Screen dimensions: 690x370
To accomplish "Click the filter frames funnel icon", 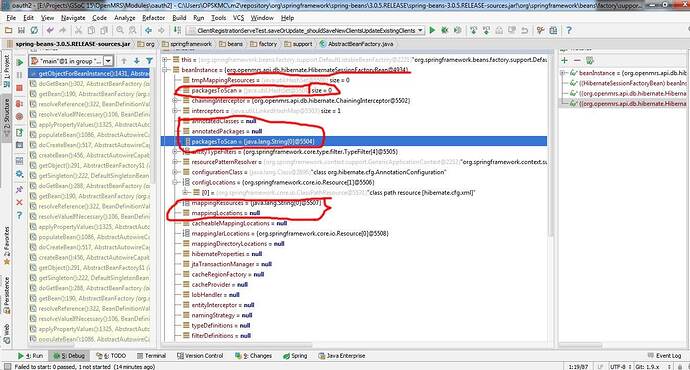I will click(149, 61).
